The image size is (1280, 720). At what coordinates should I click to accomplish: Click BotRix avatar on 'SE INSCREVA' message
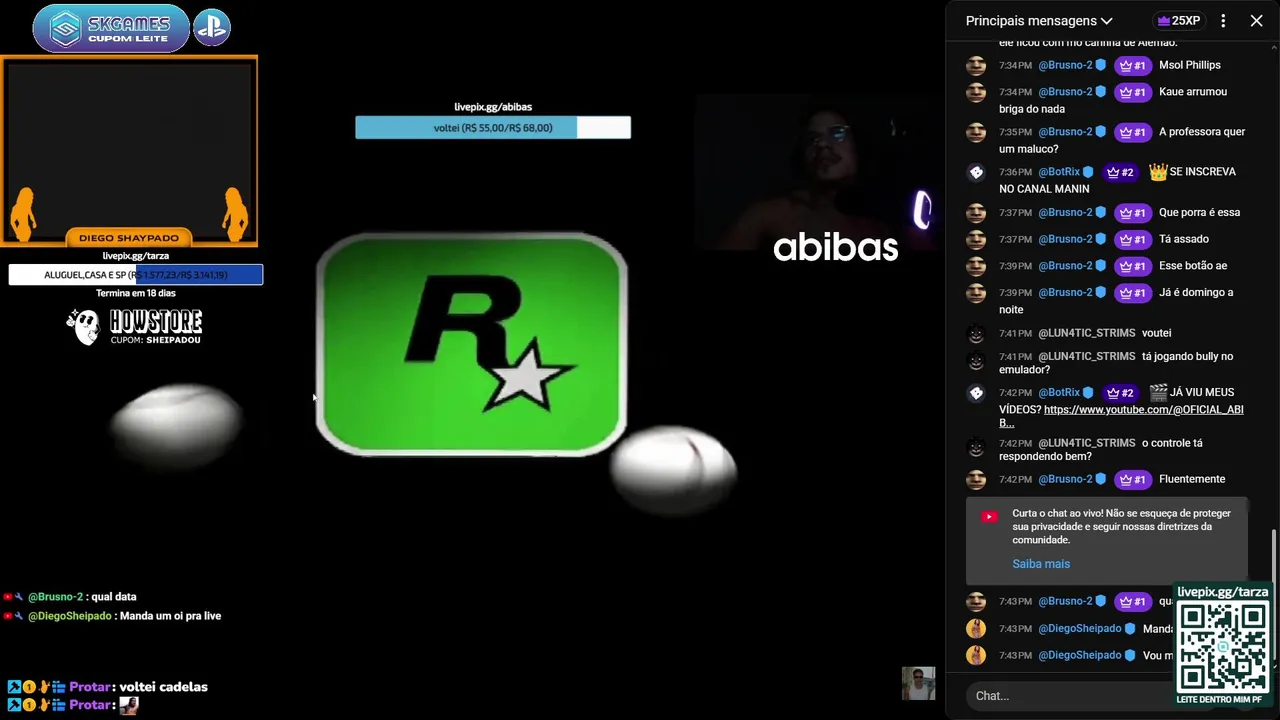tap(976, 172)
